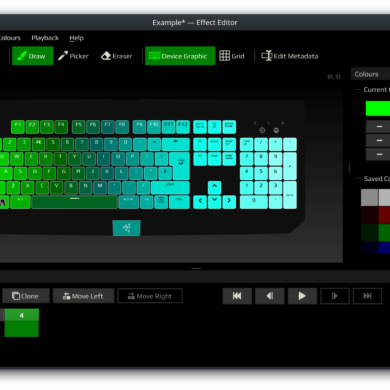
Task: Click the second minus colour button
Action: pos(378,141)
